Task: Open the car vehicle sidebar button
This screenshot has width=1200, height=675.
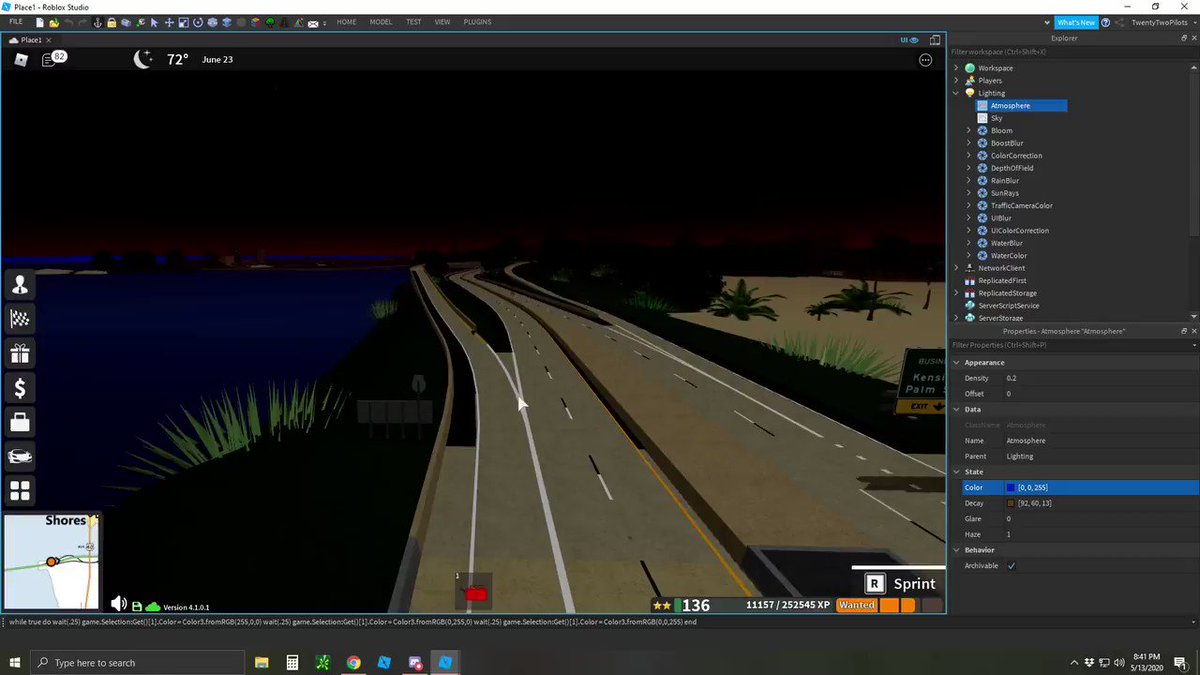Action: [19, 456]
